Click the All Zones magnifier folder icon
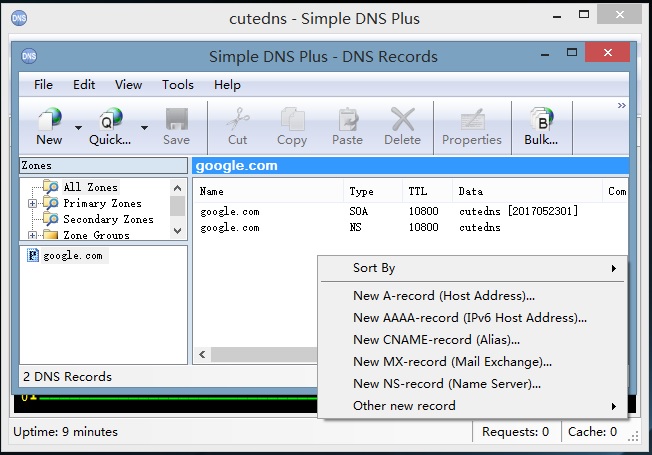 (51, 187)
